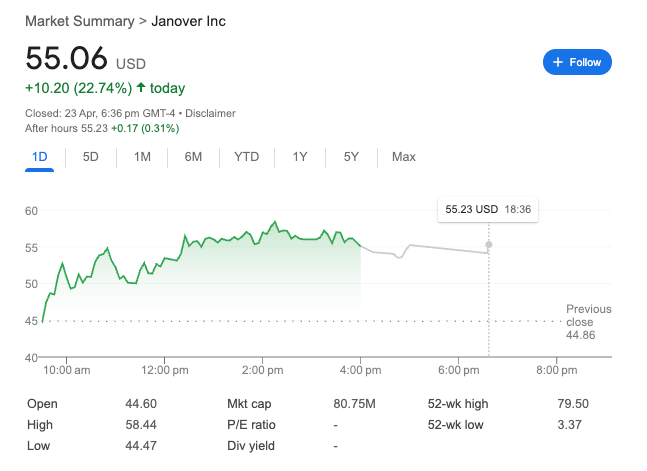This screenshot has width=647, height=471.
Task: Click the 50 y-axis label
Action: point(31,284)
